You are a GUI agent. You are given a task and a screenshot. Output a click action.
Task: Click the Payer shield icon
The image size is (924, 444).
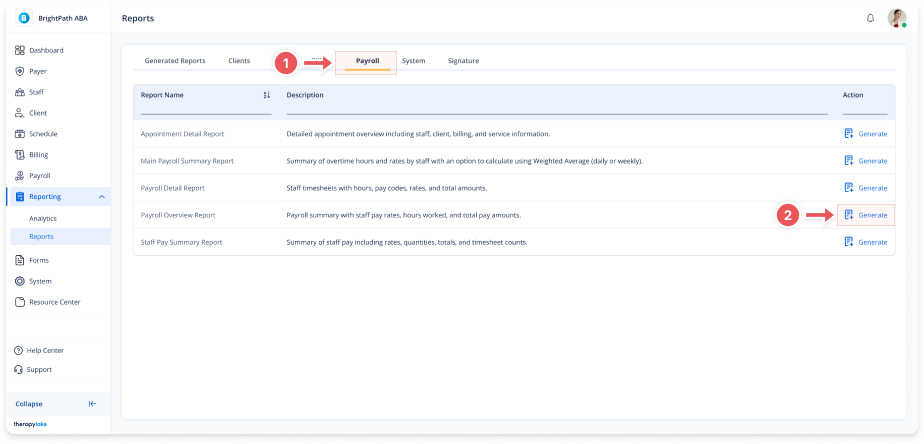click(x=19, y=71)
